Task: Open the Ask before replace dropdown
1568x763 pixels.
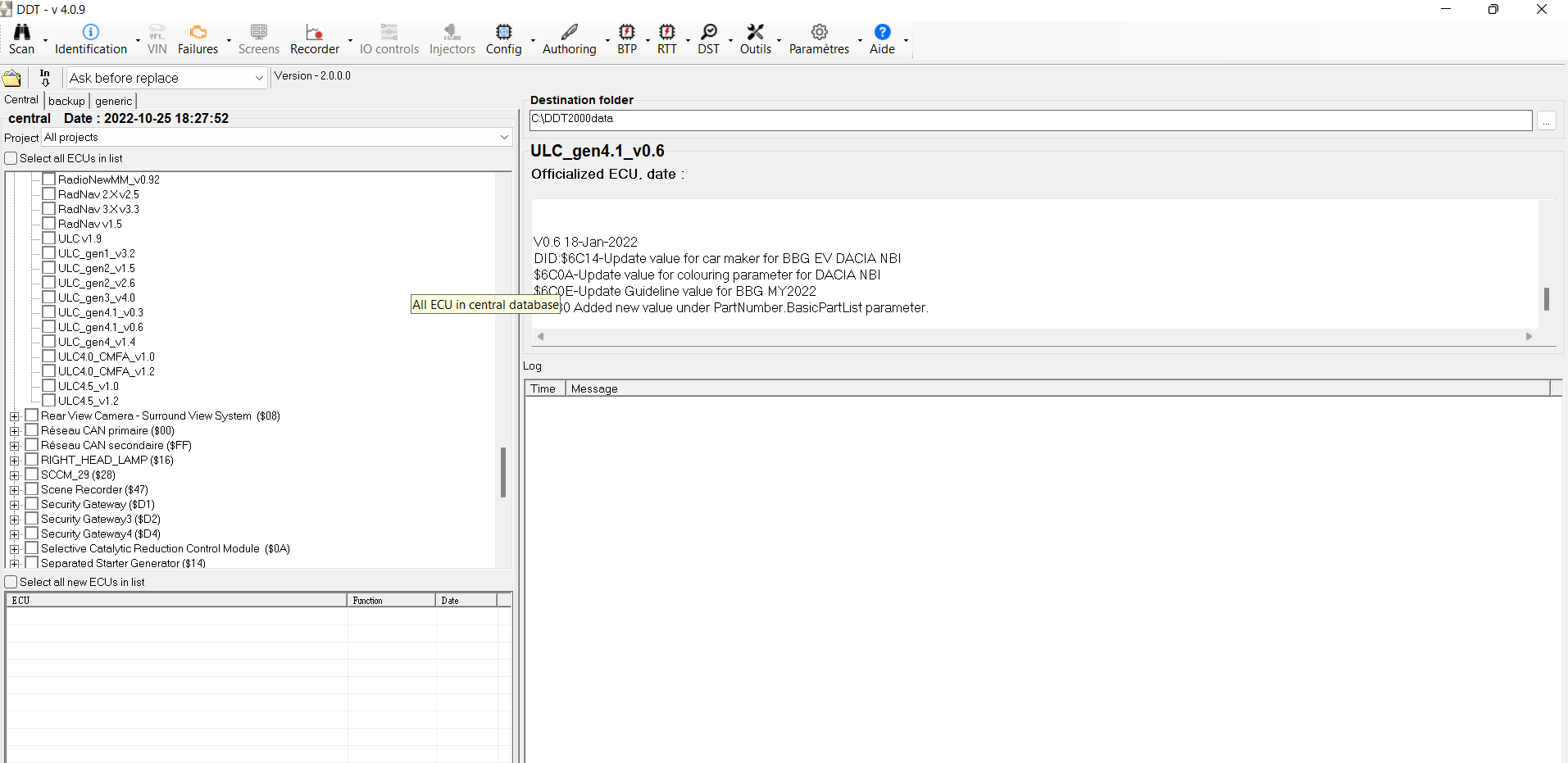Action: (x=258, y=78)
